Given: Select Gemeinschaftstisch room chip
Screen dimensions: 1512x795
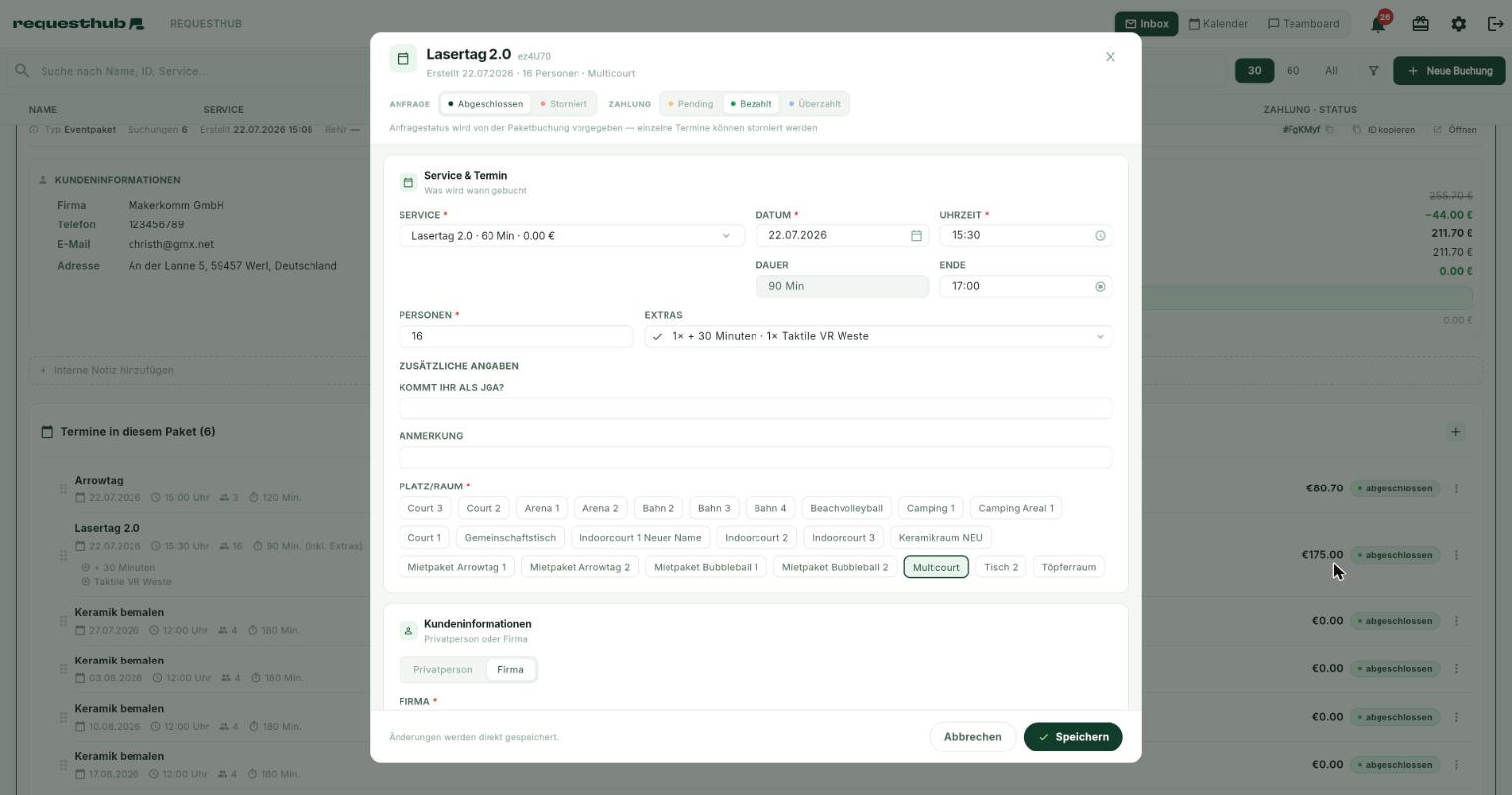Looking at the screenshot, I should coord(509,538).
